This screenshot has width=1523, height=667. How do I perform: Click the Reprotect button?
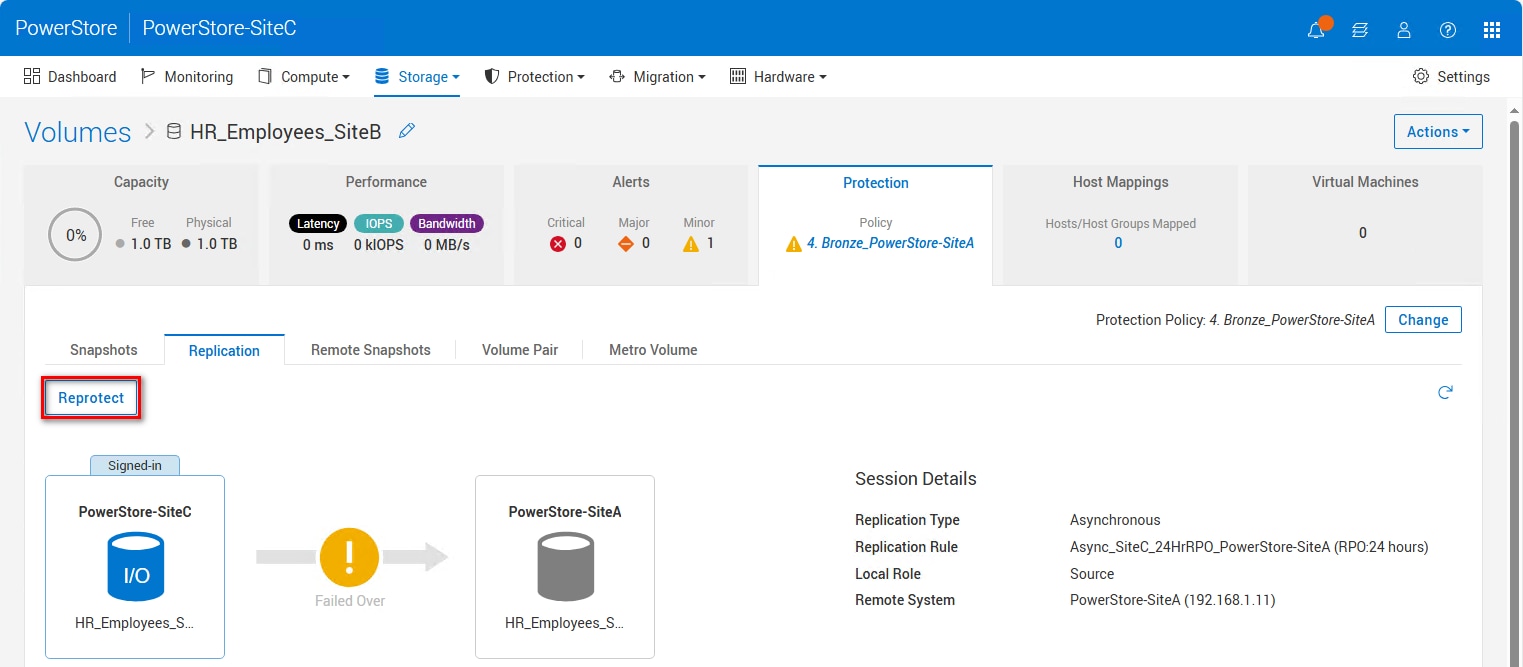[x=91, y=398]
